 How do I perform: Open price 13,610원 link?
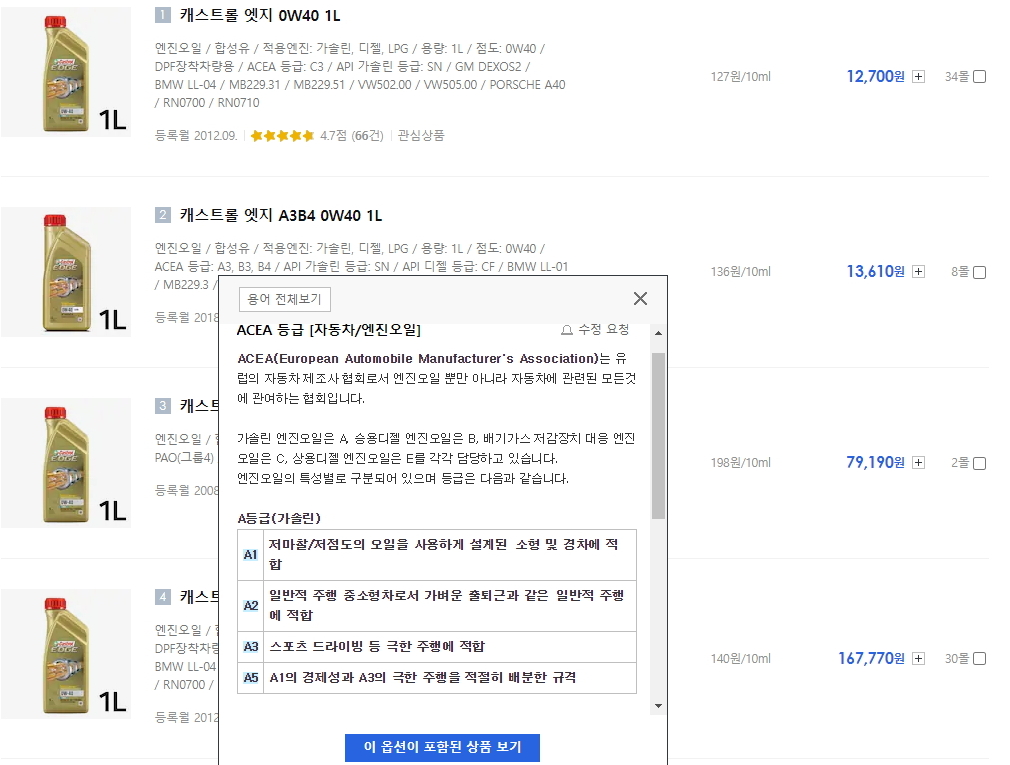875,272
